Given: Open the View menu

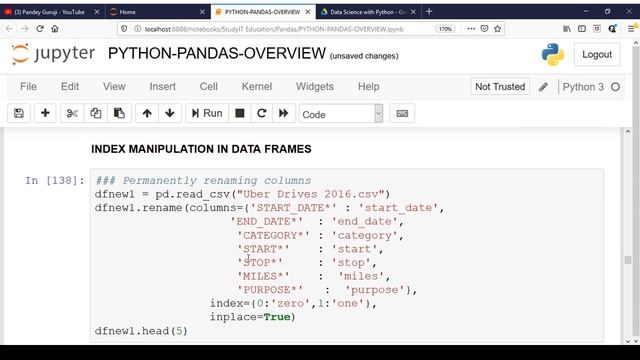Looking at the screenshot, I should pyautogui.click(x=114, y=87).
